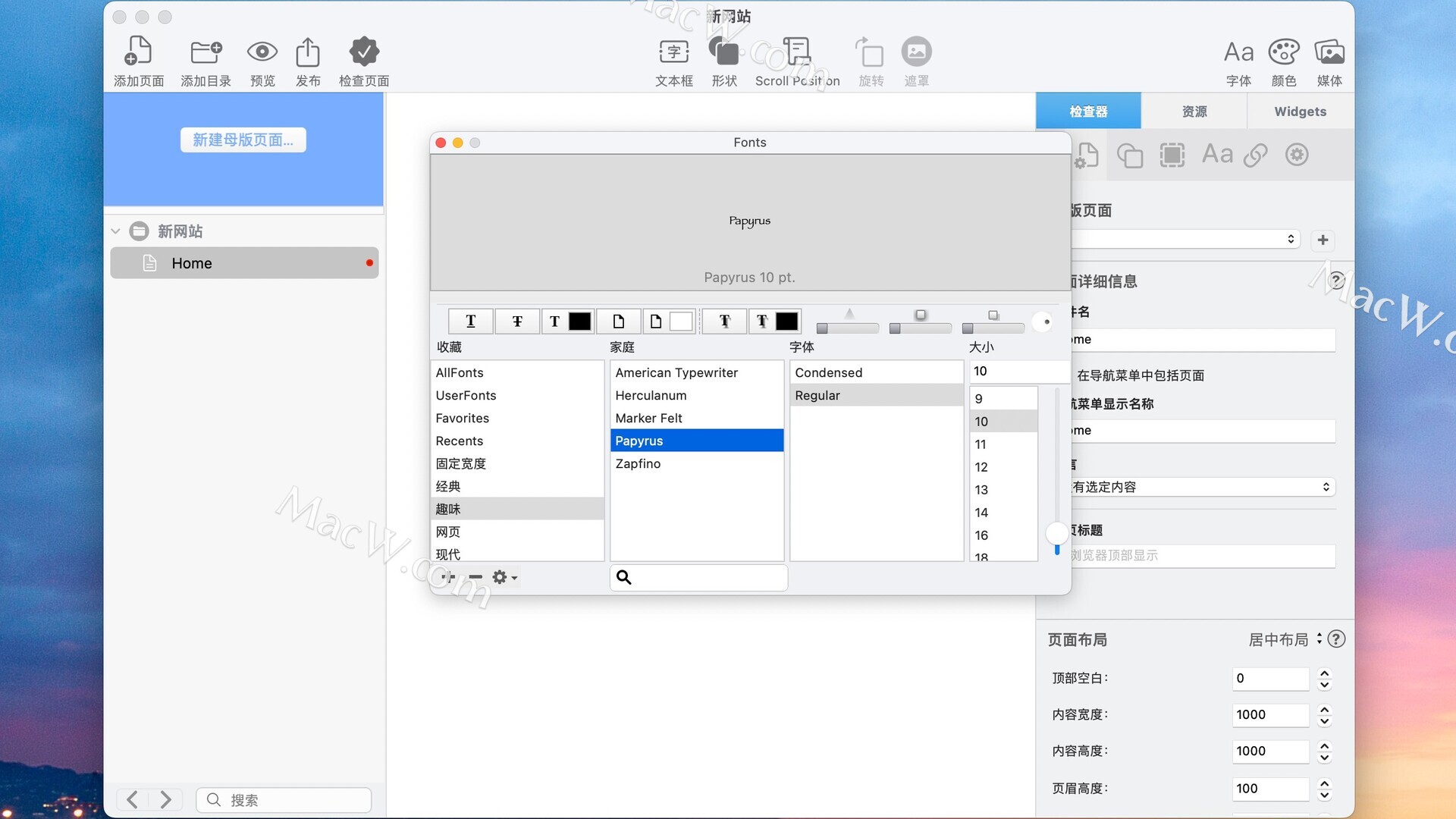
Task: Open the 颜色 color palette icon
Action: pyautogui.click(x=1284, y=52)
